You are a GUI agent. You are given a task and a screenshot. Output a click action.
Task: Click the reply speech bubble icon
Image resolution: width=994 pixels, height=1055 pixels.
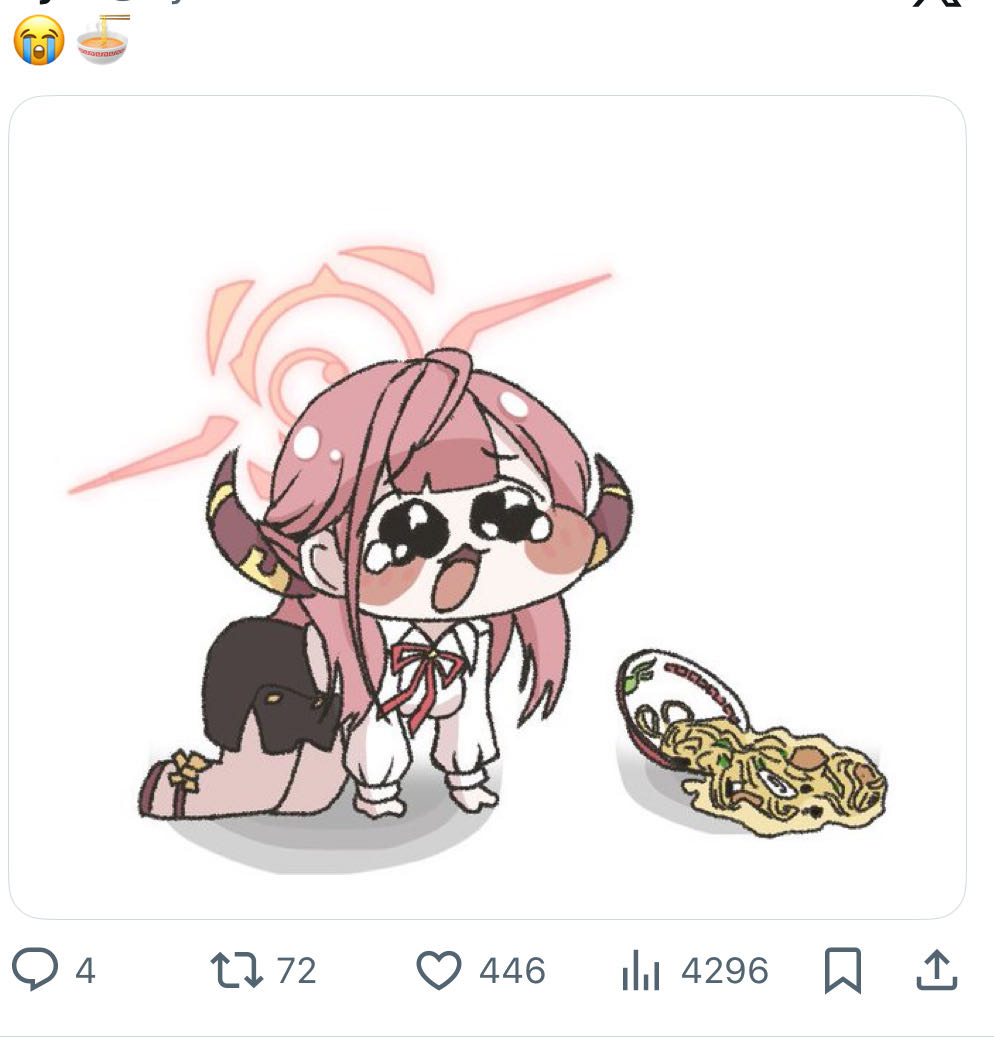35,970
